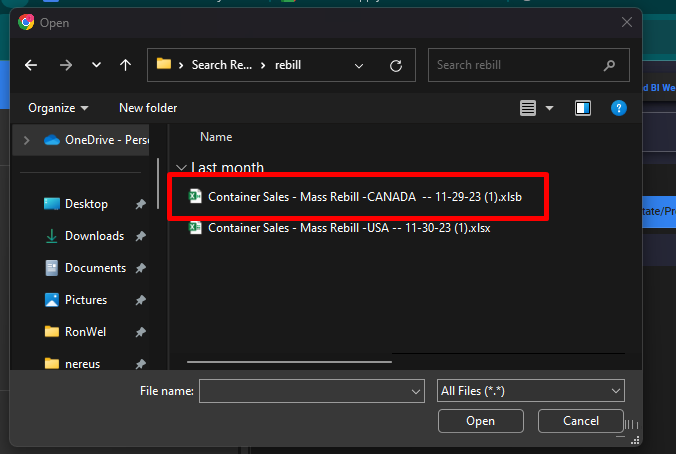Open the Help question mark icon
This screenshot has height=454, width=676.
point(618,107)
